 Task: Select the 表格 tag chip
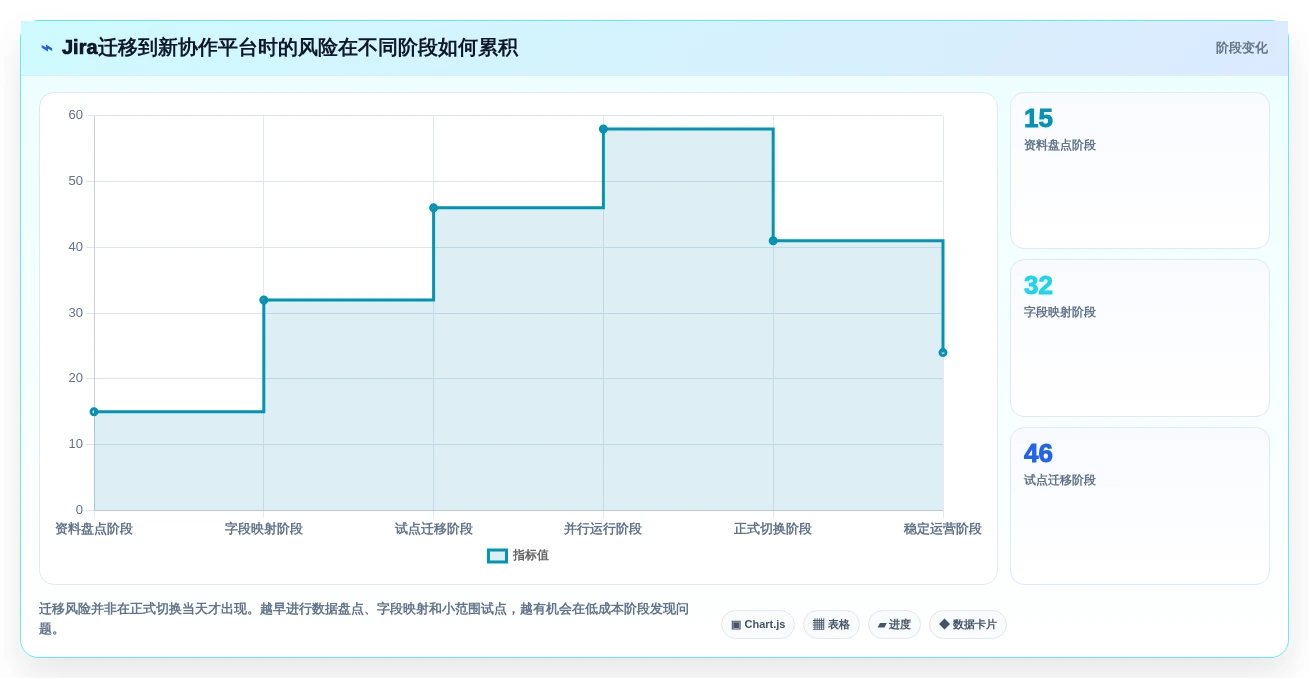(x=831, y=625)
